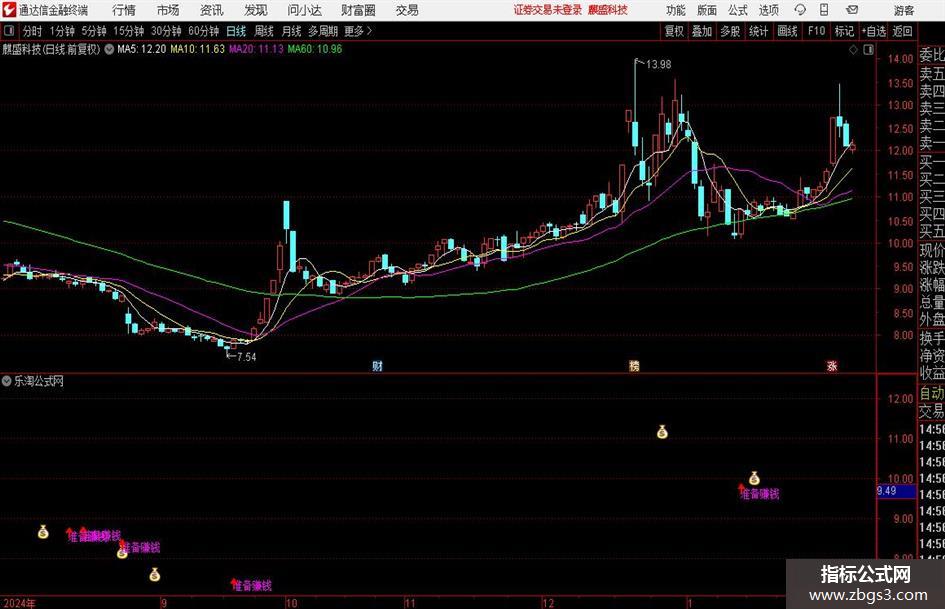945x609 pixels.
Task: Toggle the left panel icon beside 分时
Action: [9, 31]
